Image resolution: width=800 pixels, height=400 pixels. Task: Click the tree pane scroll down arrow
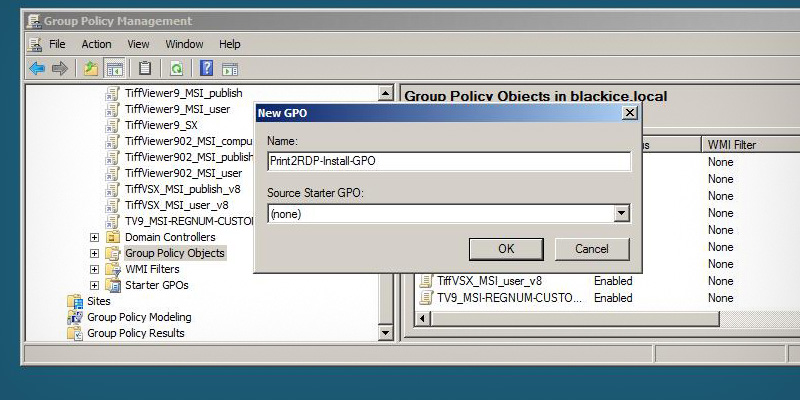coord(385,333)
